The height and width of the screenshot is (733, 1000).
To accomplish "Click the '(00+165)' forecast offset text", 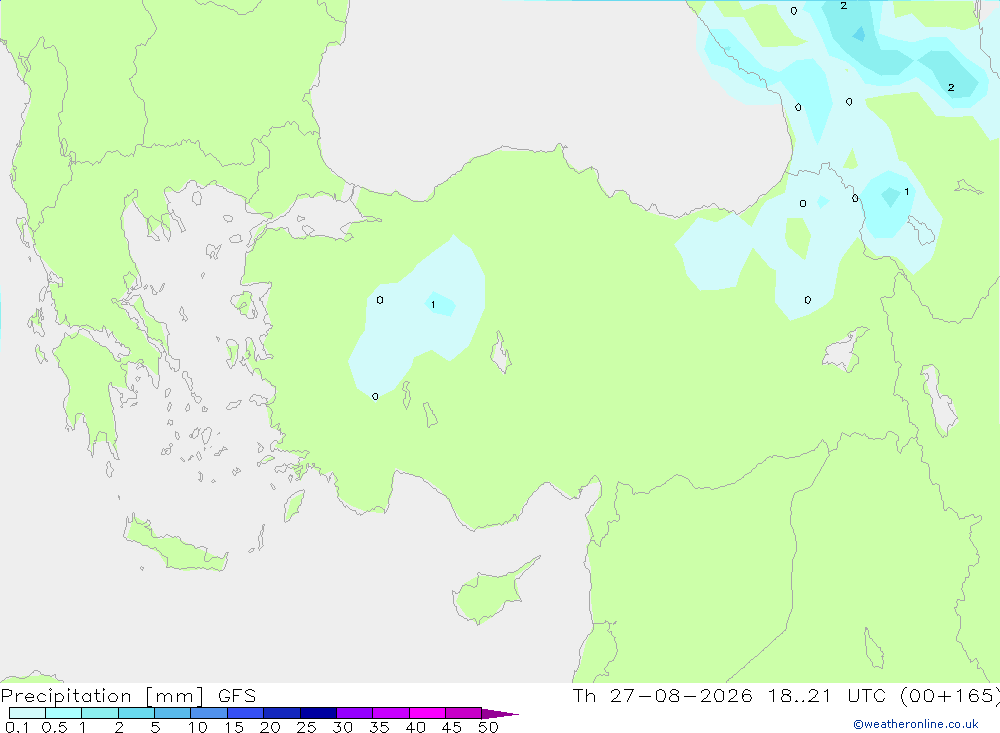I will click(950, 696).
